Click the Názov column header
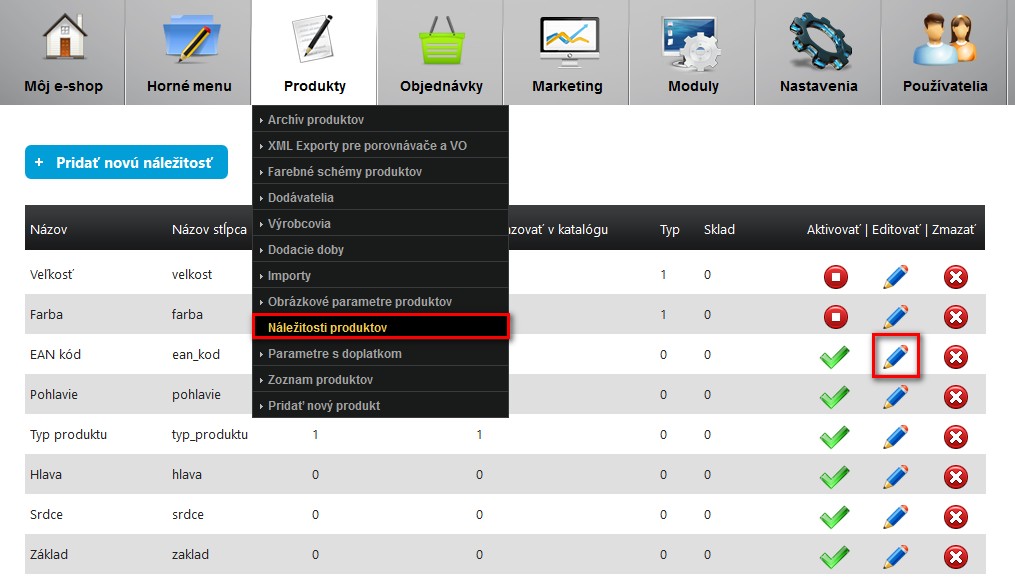The image size is (1015, 577). [x=49, y=229]
